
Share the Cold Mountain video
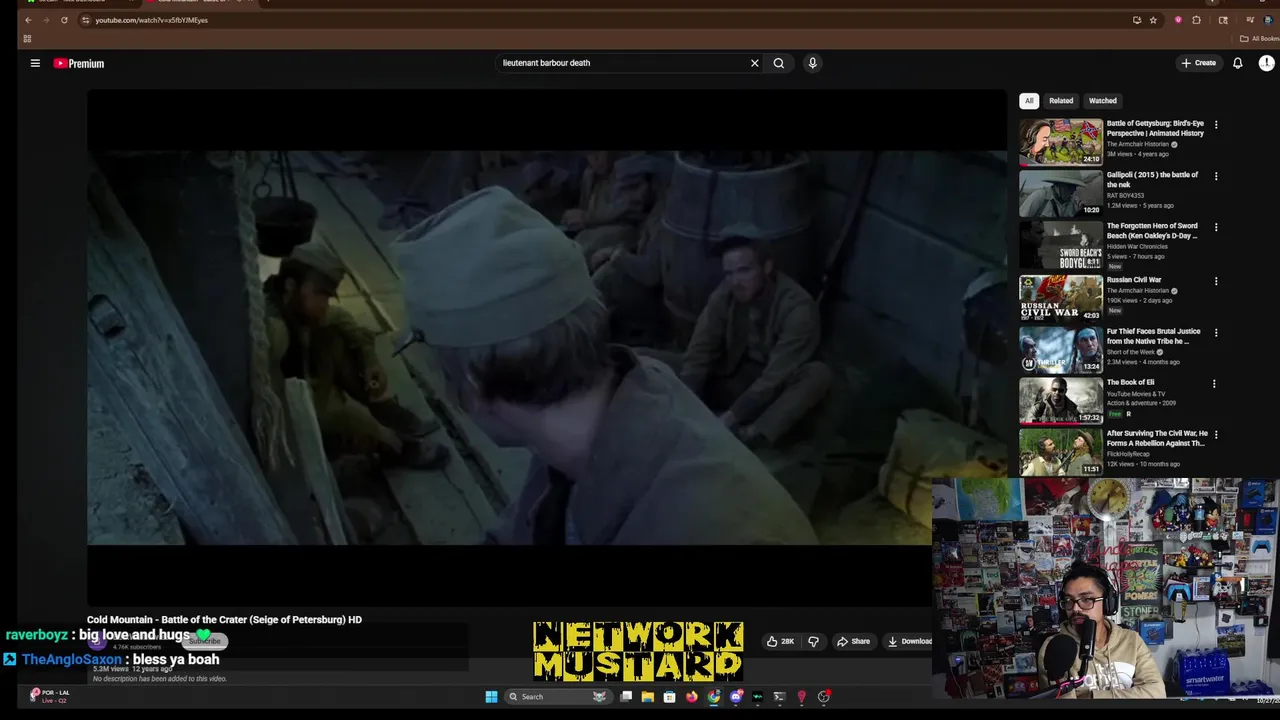point(854,641)
